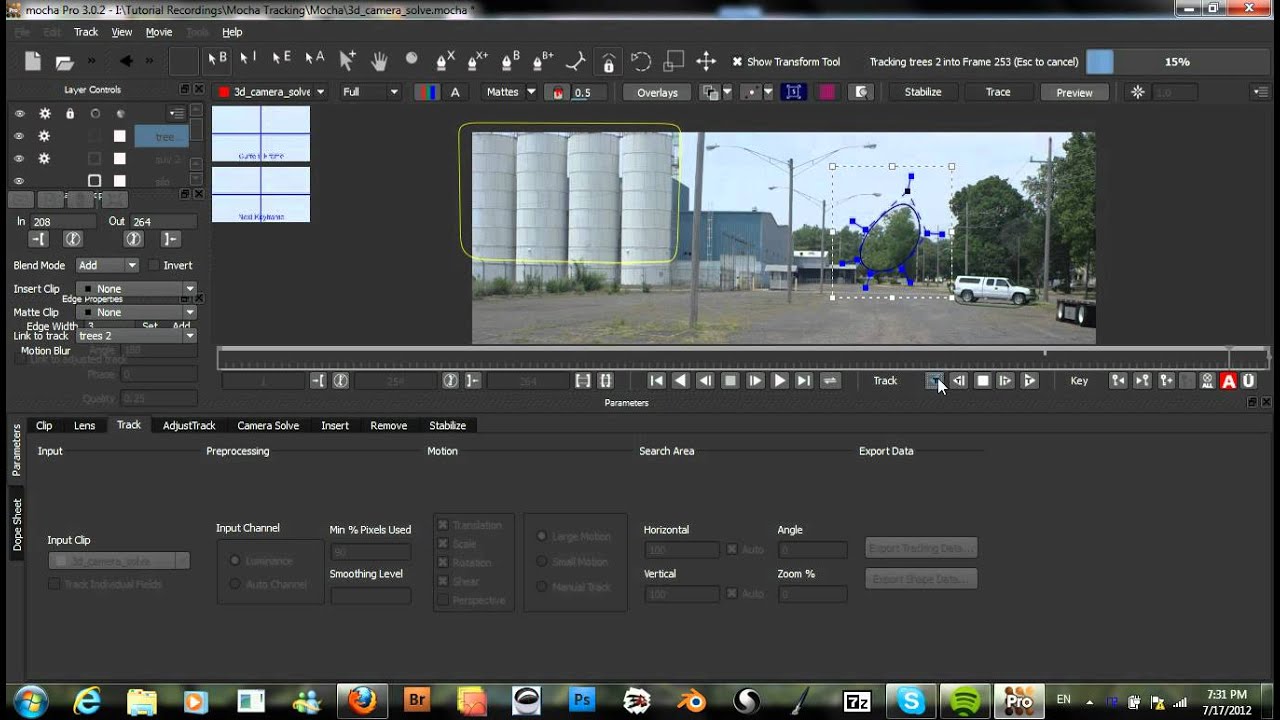Enable the Invert checkbox
This screenshot has width=1280, height=720.
[154, 265]
